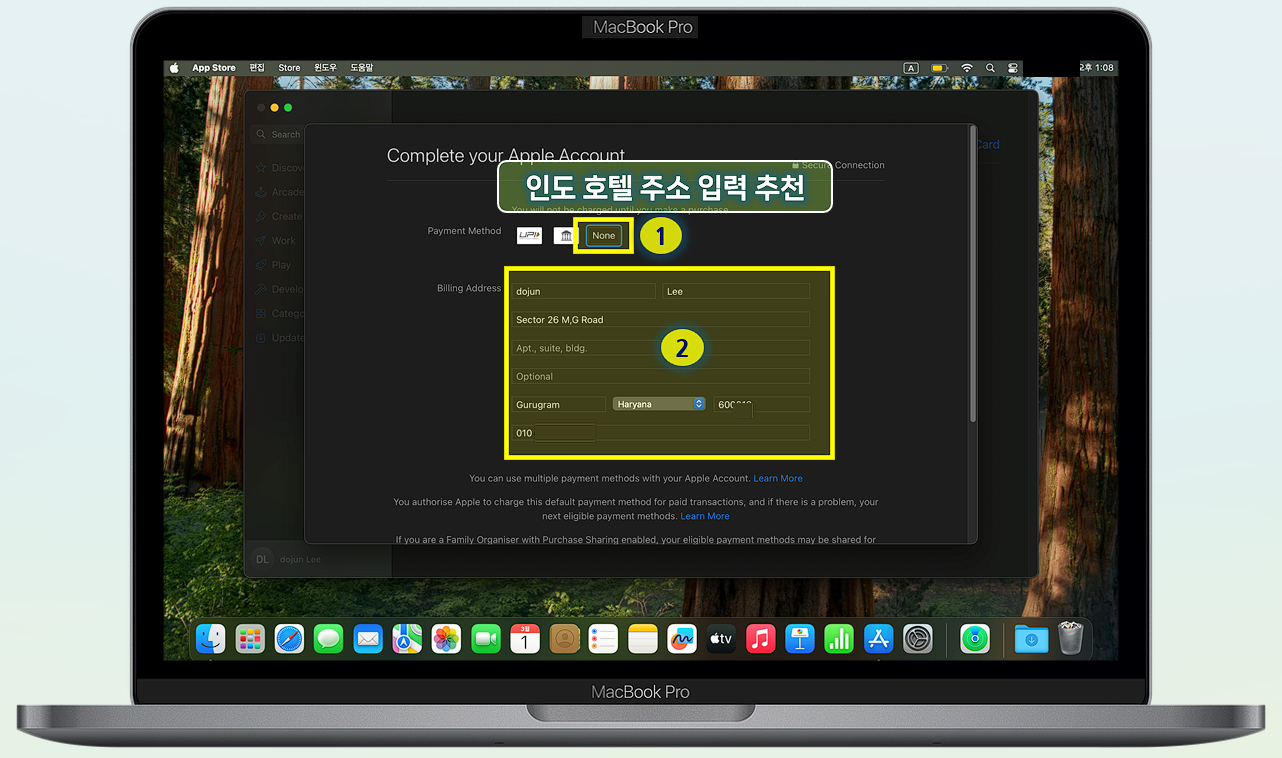Click the App Store sidebar Search field
This screenshot has width=1282, height=758.
(x=277, y=134)
